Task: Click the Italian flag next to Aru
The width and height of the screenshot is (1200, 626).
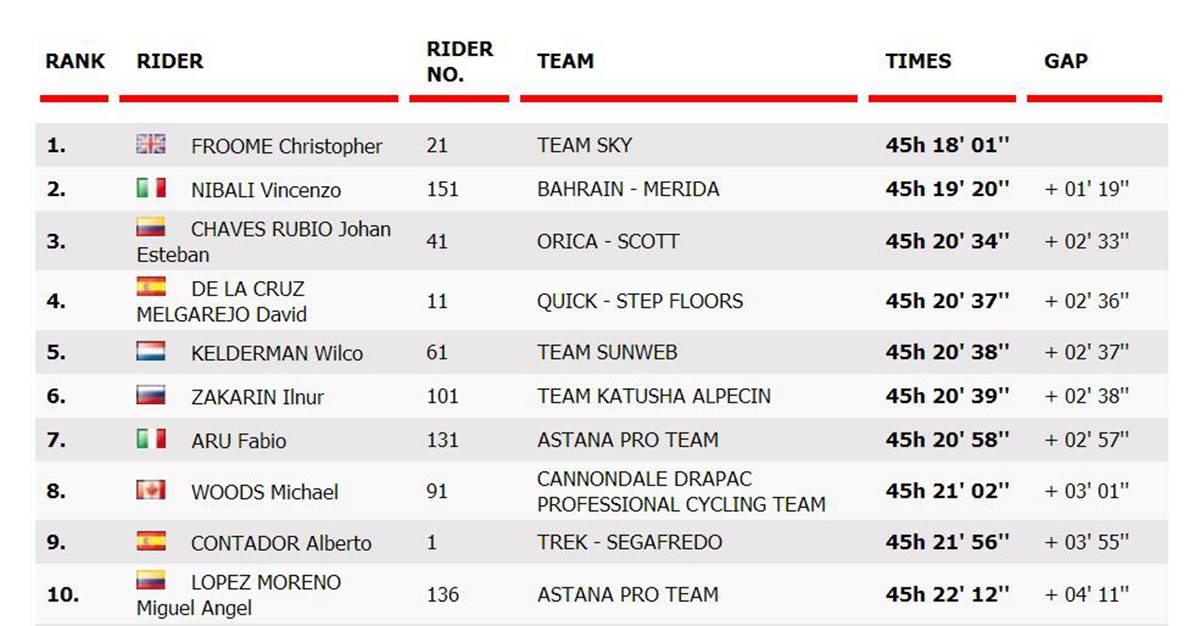Action: (x=151, y=439)
